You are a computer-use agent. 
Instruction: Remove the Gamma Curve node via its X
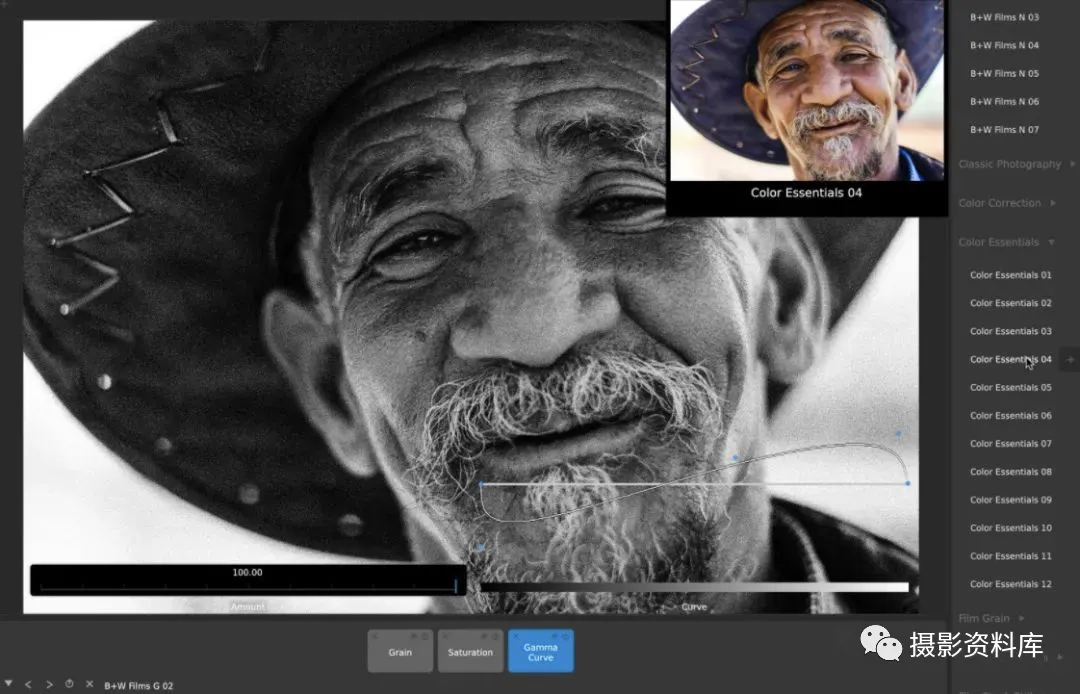515,636
